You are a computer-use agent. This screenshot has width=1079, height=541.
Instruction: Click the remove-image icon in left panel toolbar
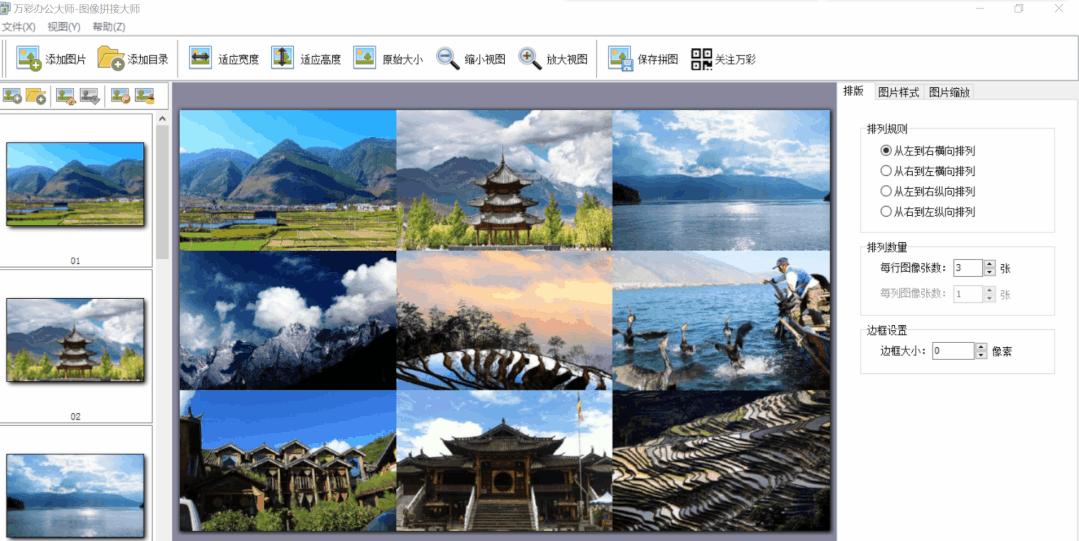tap(120, 96)
